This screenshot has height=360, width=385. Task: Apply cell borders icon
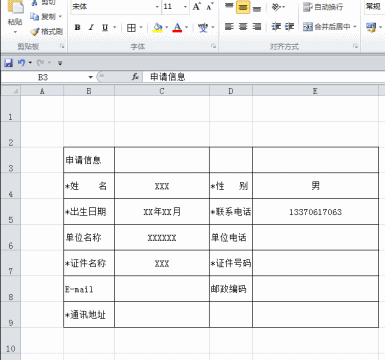tap(131, 27)
